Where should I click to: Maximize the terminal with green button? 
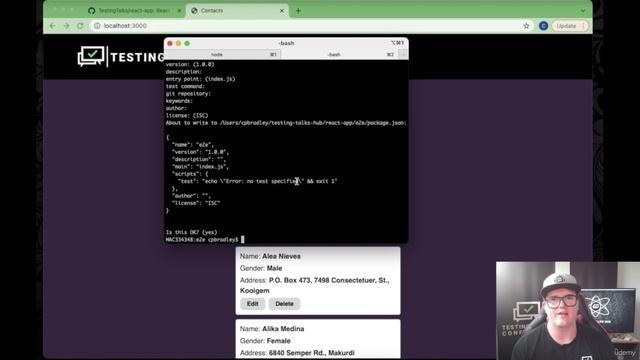[187, 43]
